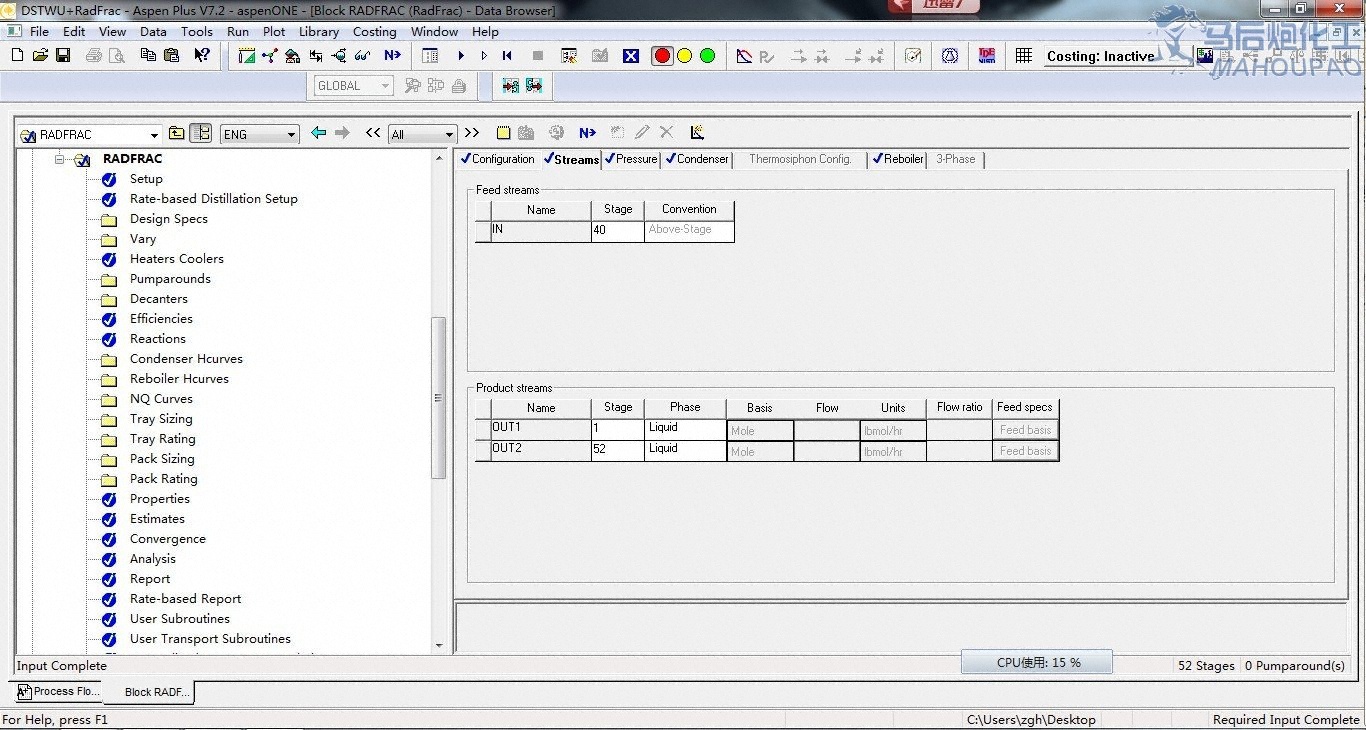Switch to the Pressure tab
Image resolution: width=1366 pixels, height=730 pixels.
pyautogui.click(x=631, y=159)
